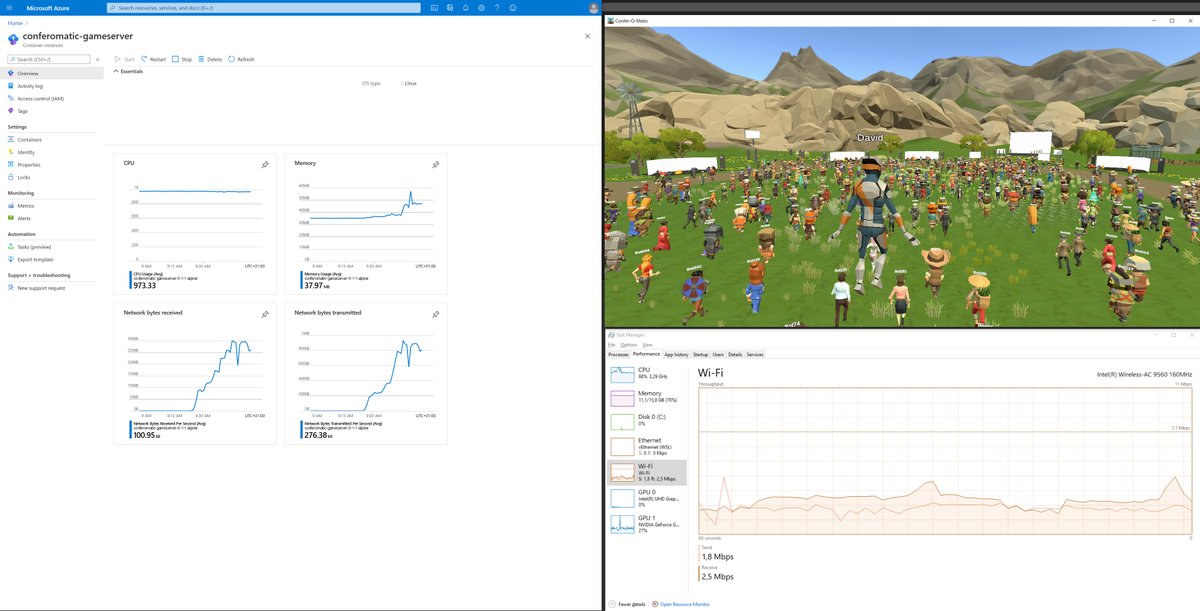Open Azure help question mark
Screen dimensions: 1200x611
[497, 7]
